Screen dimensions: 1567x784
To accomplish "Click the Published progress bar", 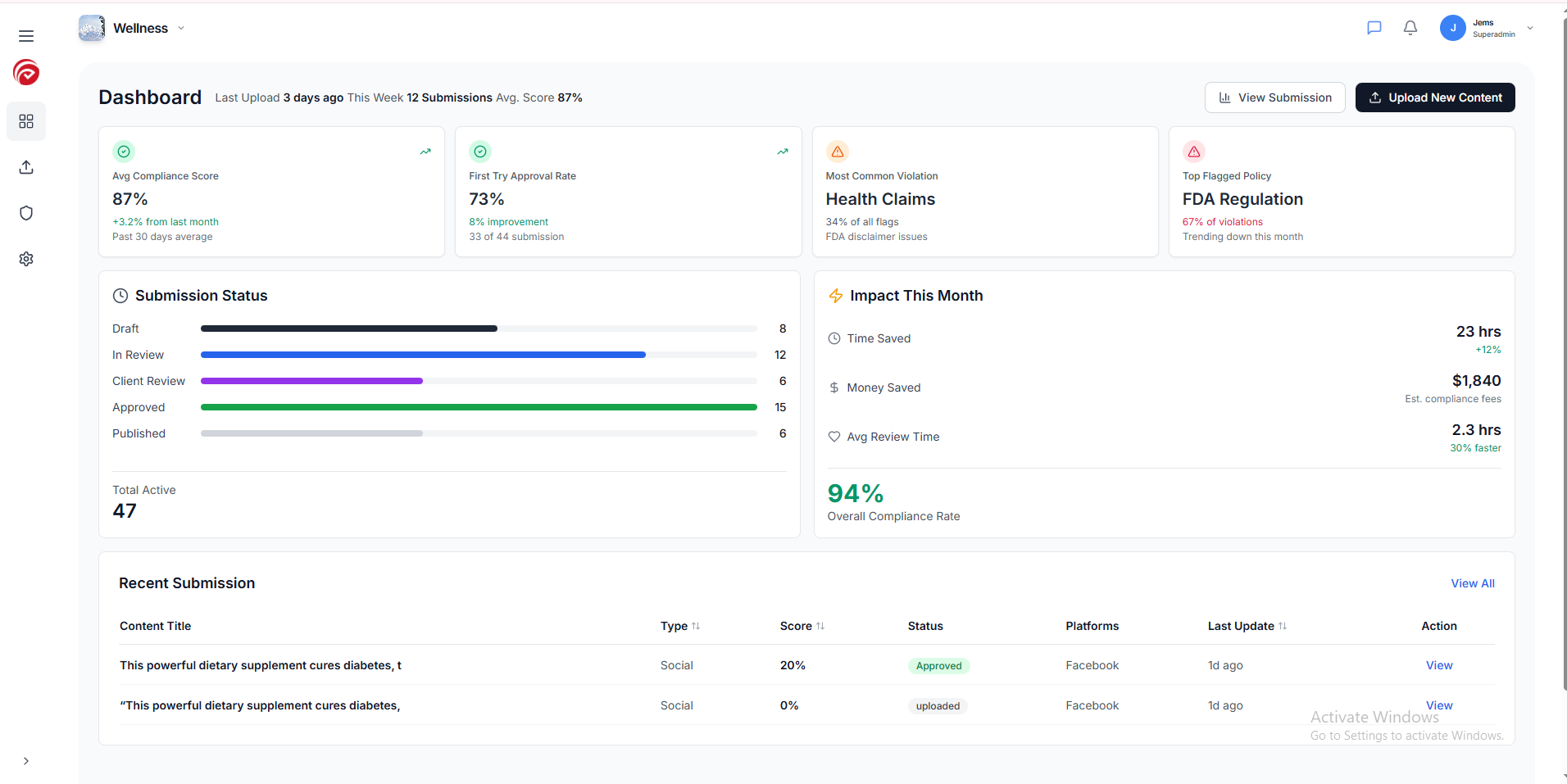I will pos(479,433).
